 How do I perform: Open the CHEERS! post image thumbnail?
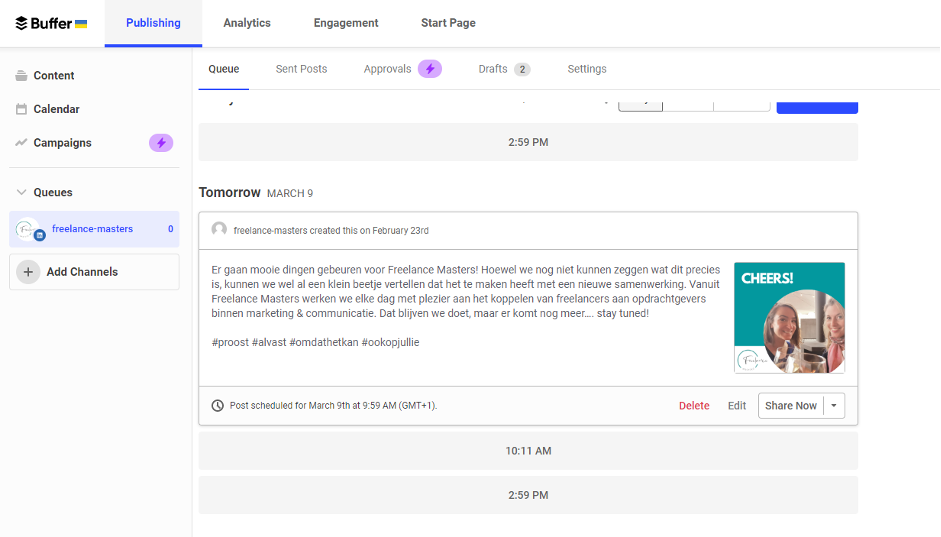pyautogui.click(x=789, y=318)
